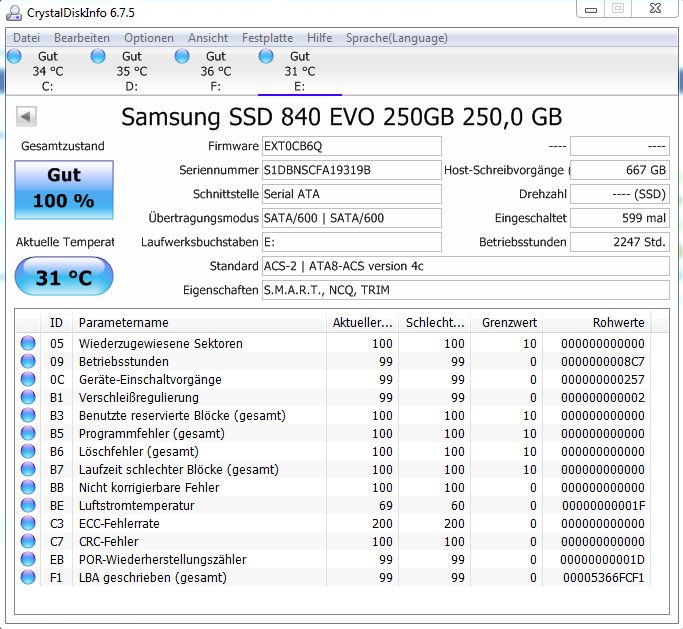The image size is (683, 629).
Task: Select drive C: status orb at 34 °C
Action: tap(14, 56)
